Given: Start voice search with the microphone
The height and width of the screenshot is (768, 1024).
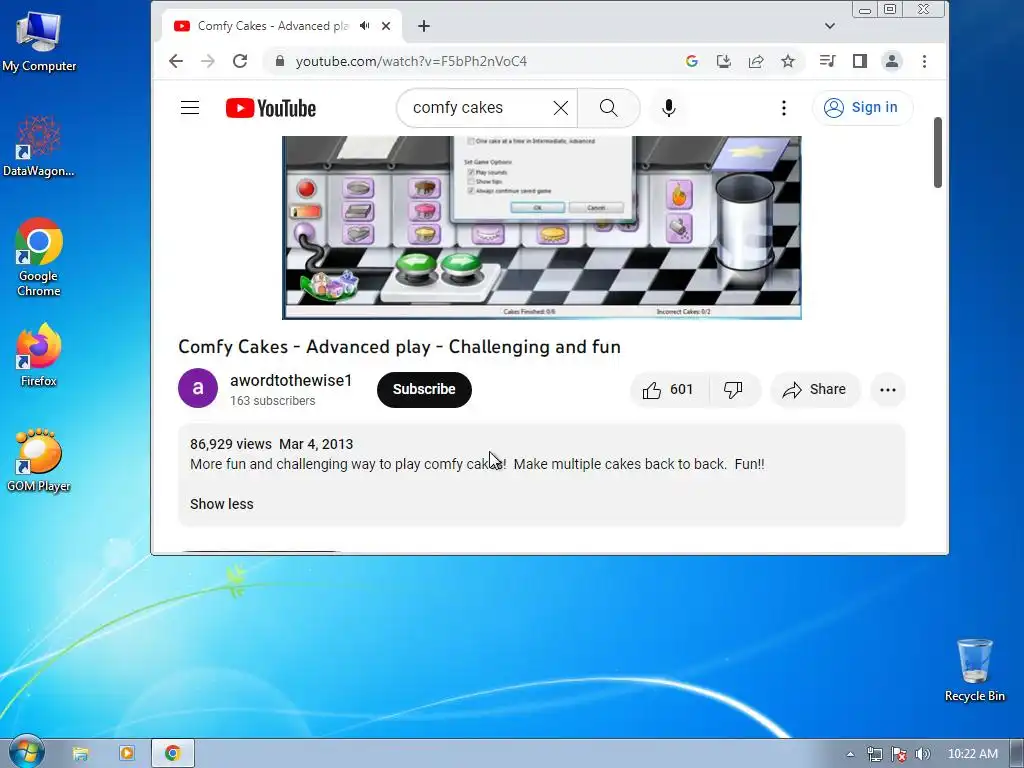Looking at the screenshot, I should [668, 108].
